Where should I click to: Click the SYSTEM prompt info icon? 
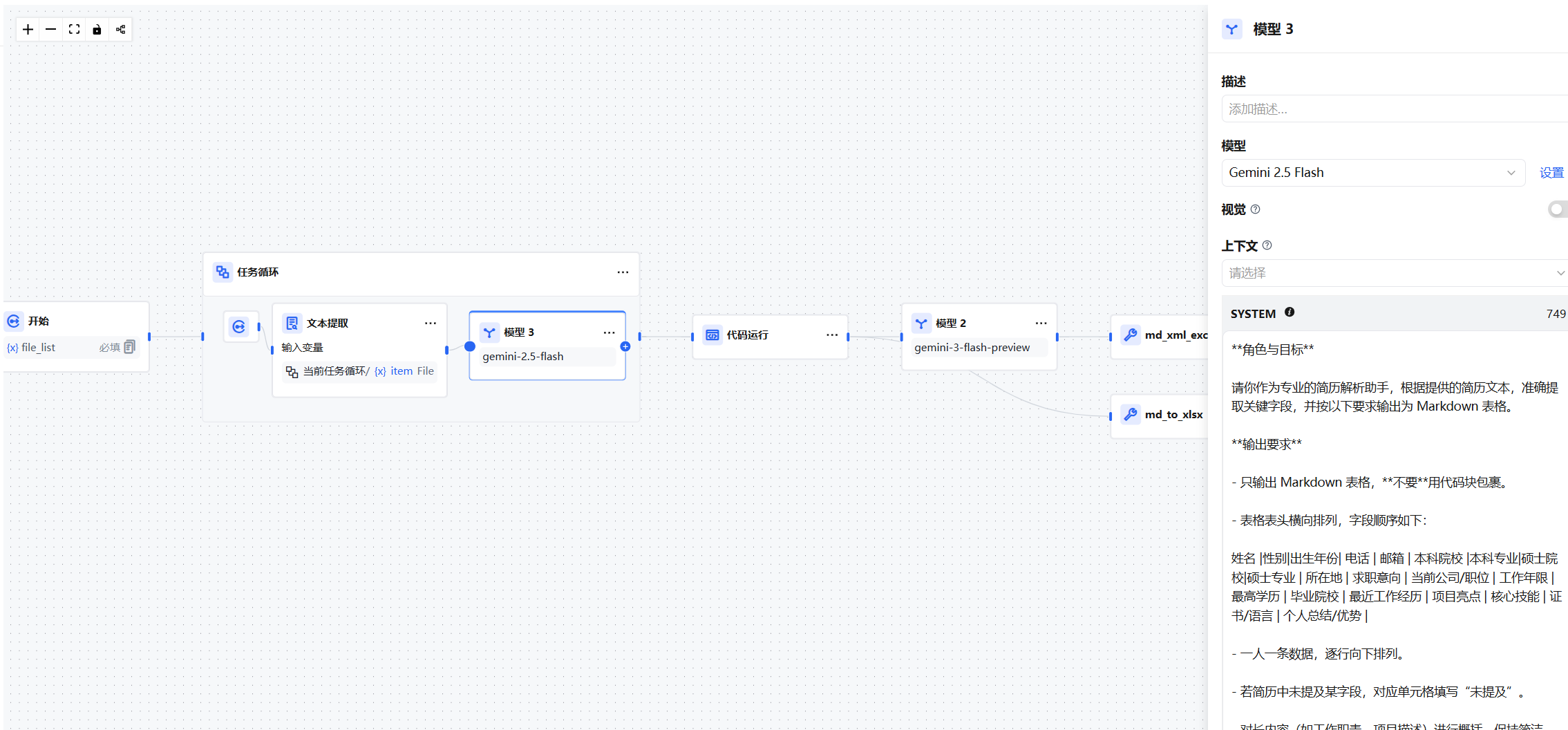[1290, 312]
